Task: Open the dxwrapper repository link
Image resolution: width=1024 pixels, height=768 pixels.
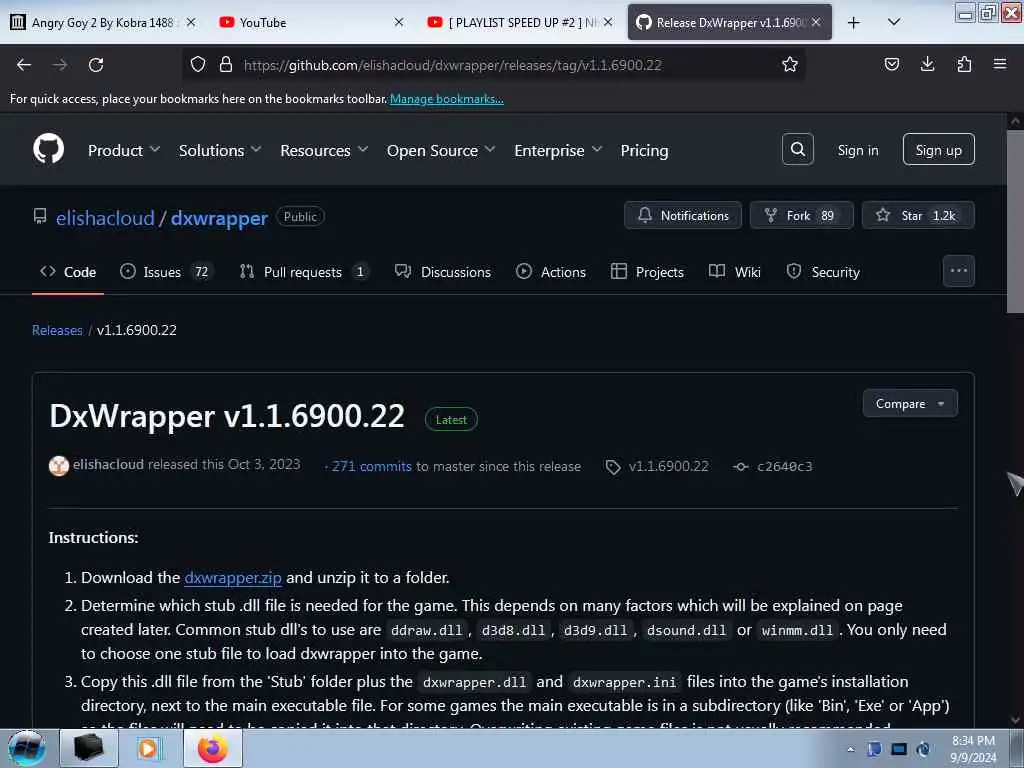Action: pos(219,217)
